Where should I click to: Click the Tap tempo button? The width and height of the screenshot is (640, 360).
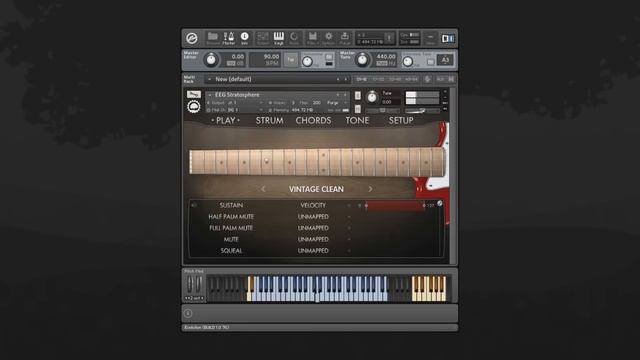click(291, 60)
